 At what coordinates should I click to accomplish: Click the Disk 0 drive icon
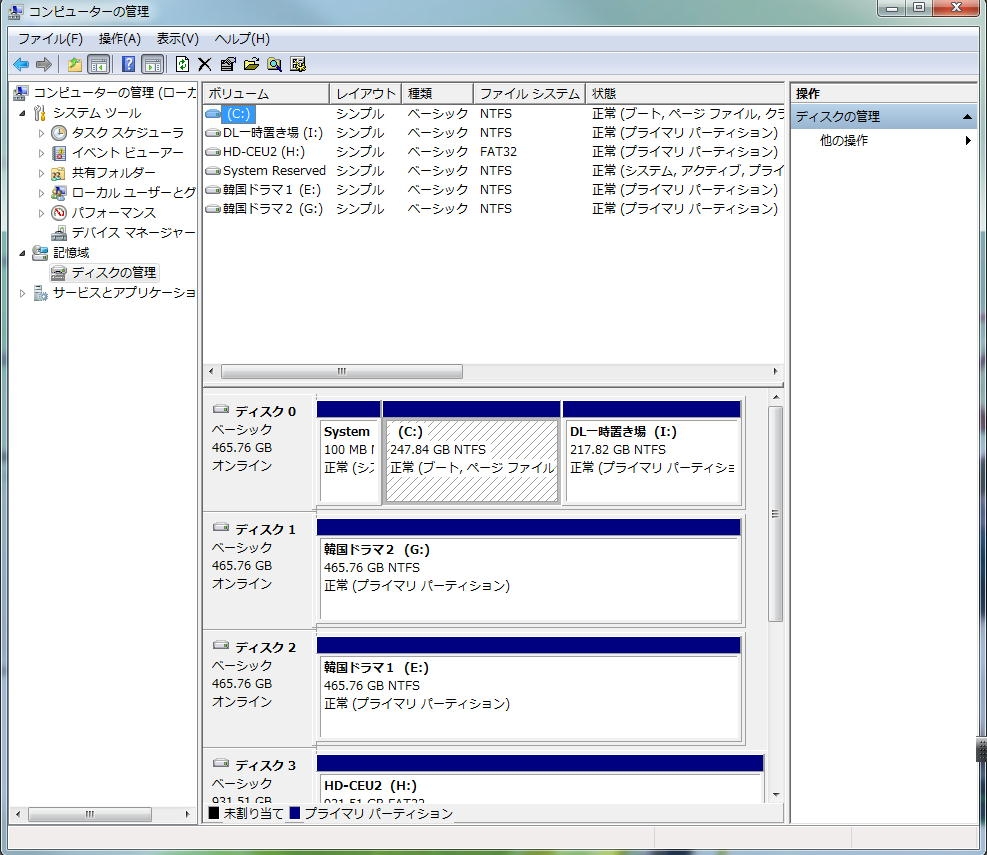coord(221,410)
